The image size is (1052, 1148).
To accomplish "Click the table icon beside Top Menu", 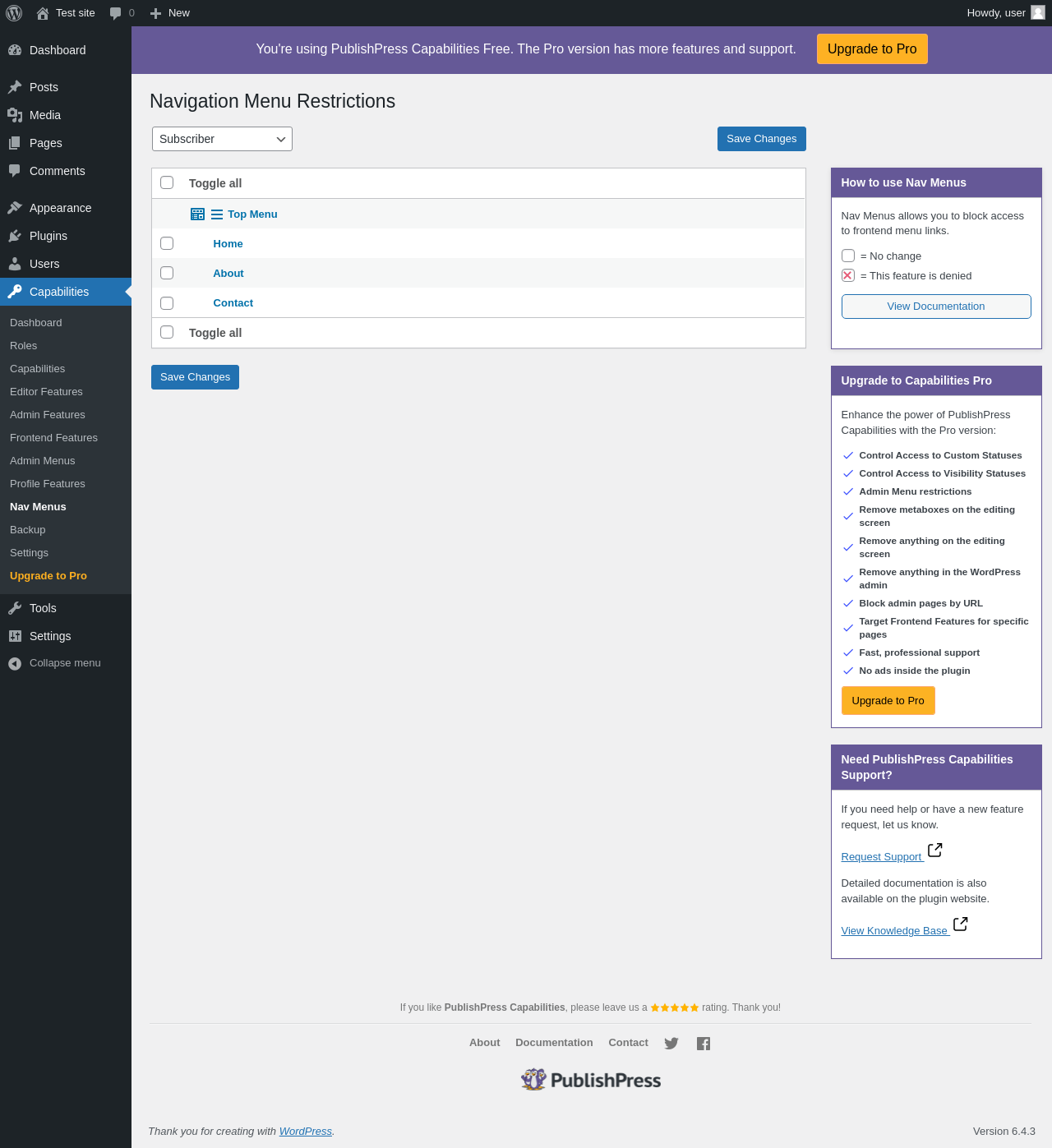I will (197, 214).
